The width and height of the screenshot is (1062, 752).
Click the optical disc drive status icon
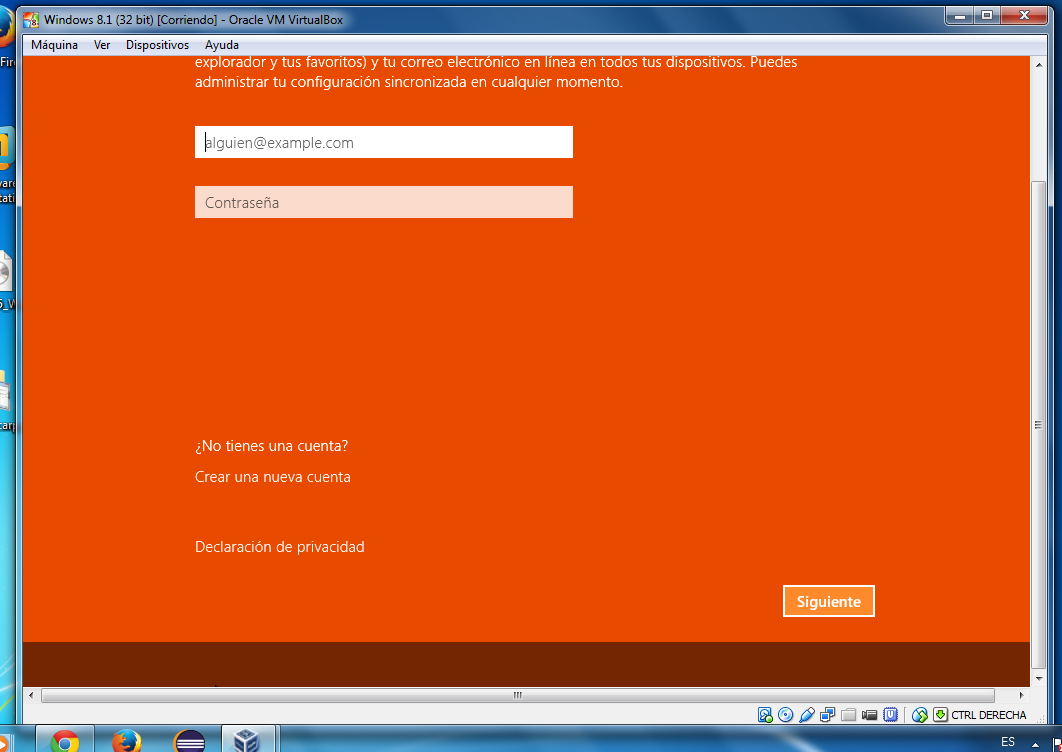pyautogui.click(x=786, y=715)
